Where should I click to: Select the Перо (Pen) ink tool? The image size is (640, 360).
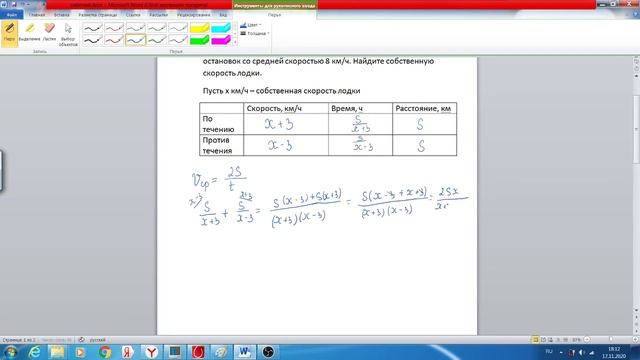(x=9, y=34)
